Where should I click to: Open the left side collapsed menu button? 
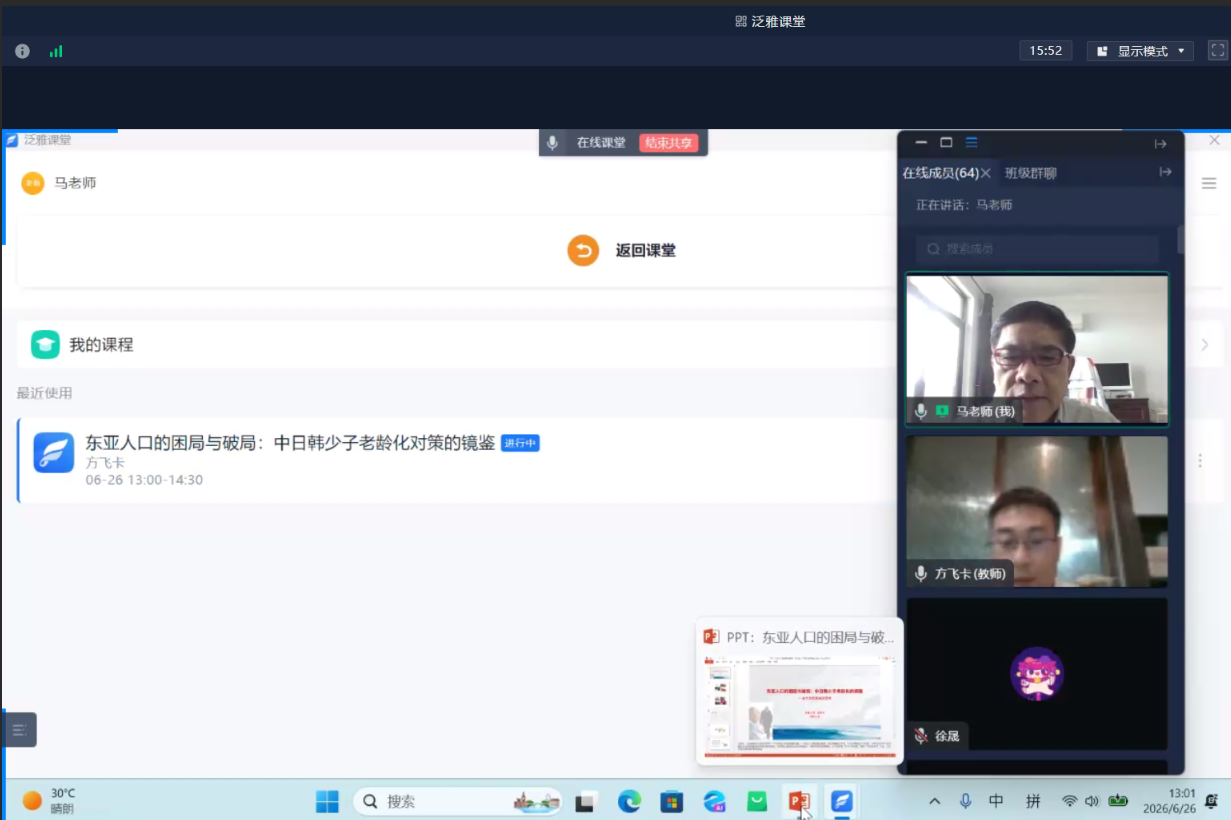20,730
